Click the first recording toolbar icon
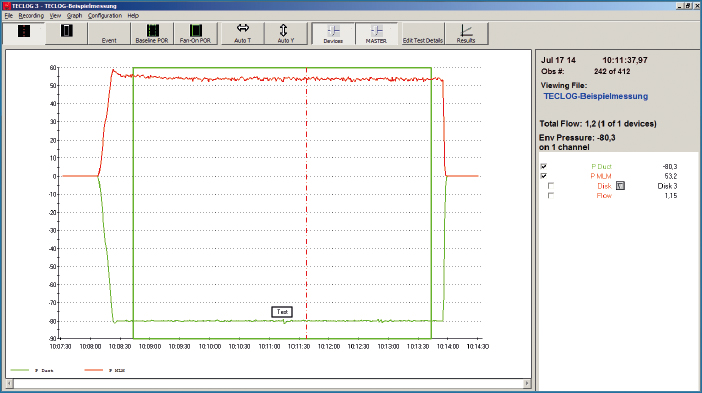Viewport: 702px width, 393px height. [x=24, y=34]
